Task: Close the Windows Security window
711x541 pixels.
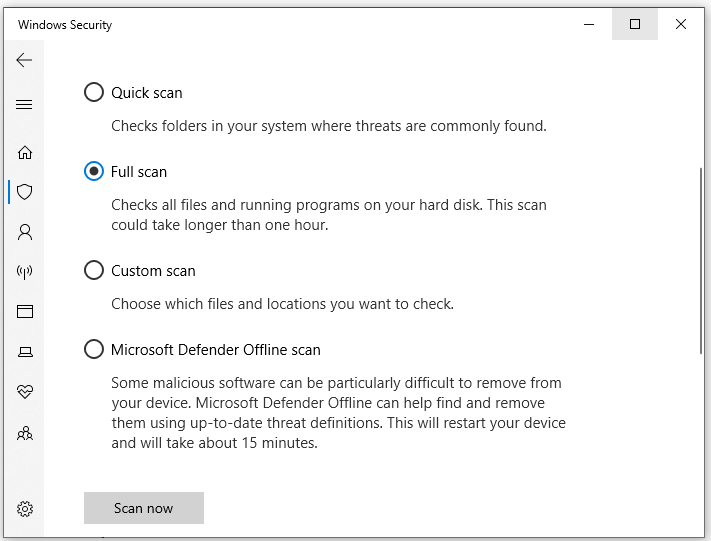Action: (681, 24)
